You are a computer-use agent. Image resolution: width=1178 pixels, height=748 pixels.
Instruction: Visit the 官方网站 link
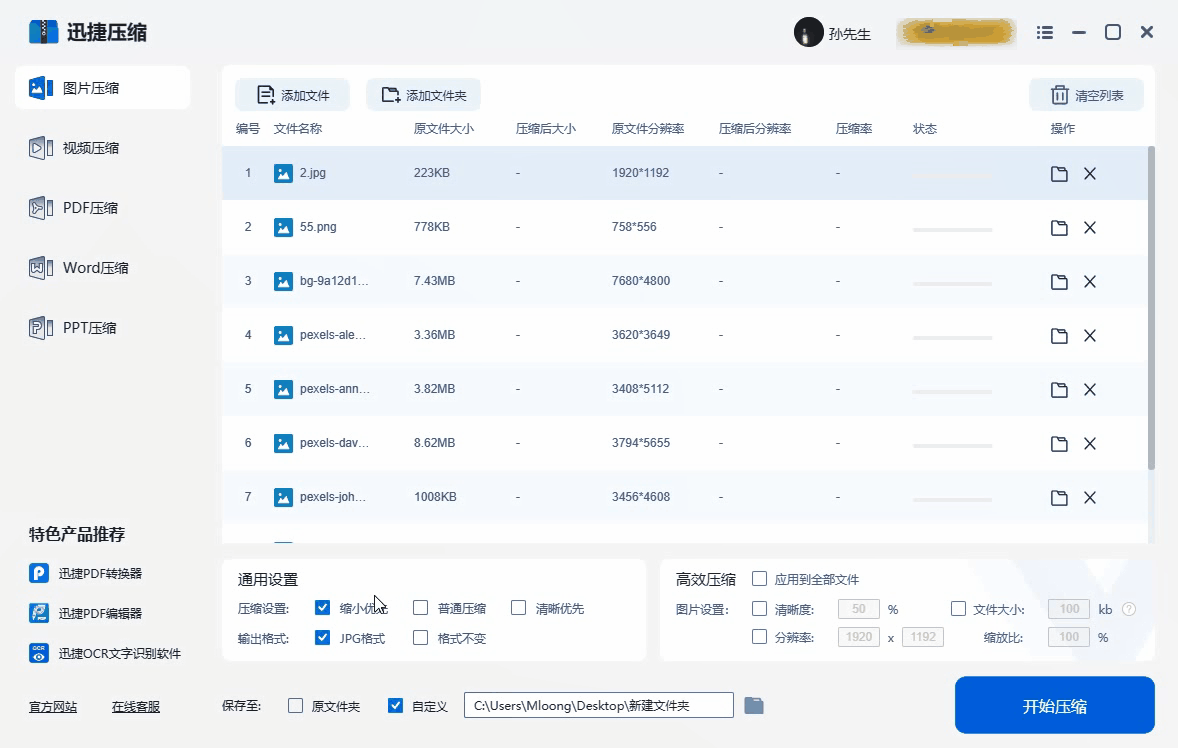point(53,707)
